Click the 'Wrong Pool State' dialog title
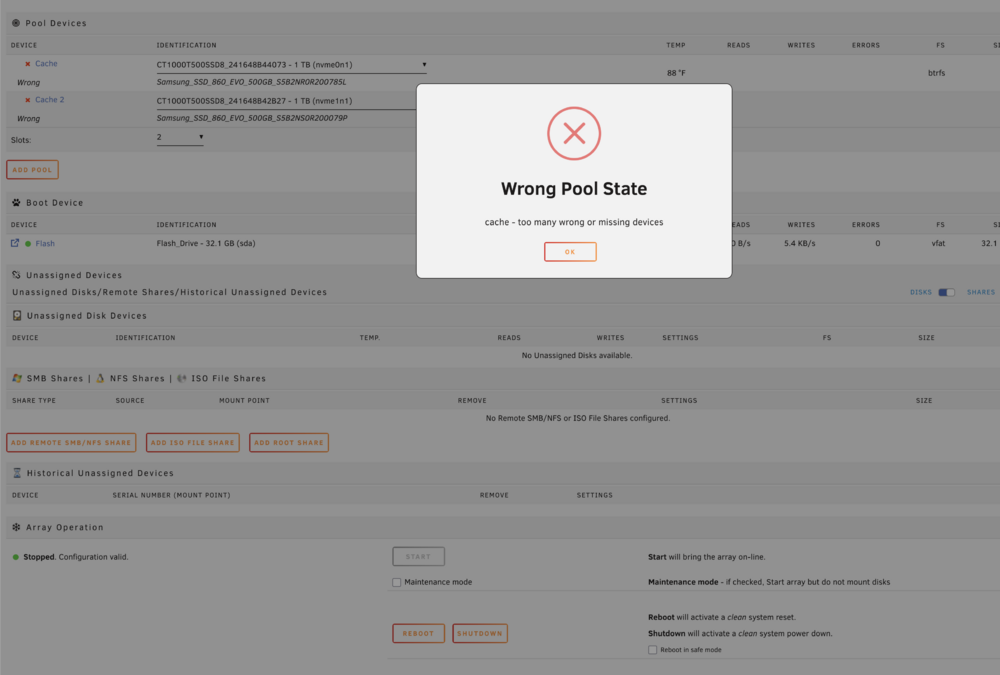Image resolution: width=1000 pixels, height=675 pixels. (x=574, y=189)
